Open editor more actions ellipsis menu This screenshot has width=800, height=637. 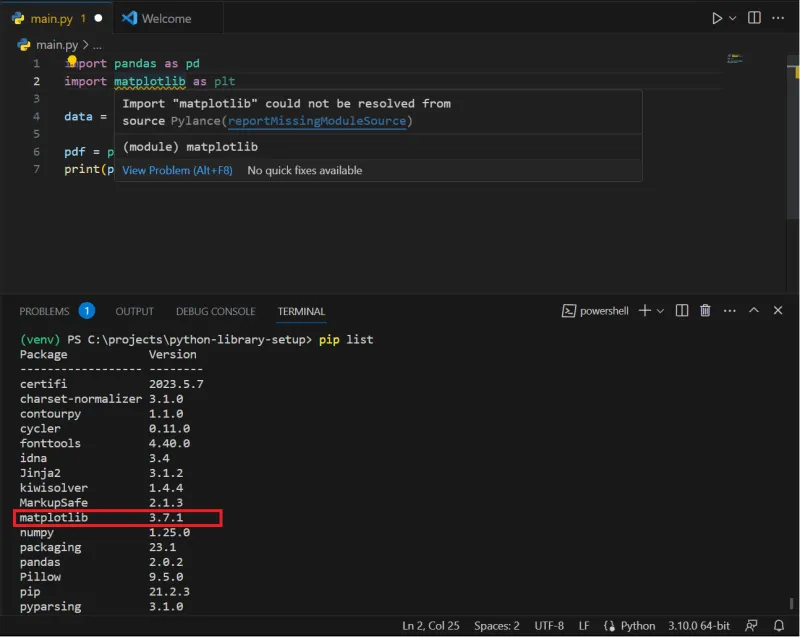[x=778, y=17]
